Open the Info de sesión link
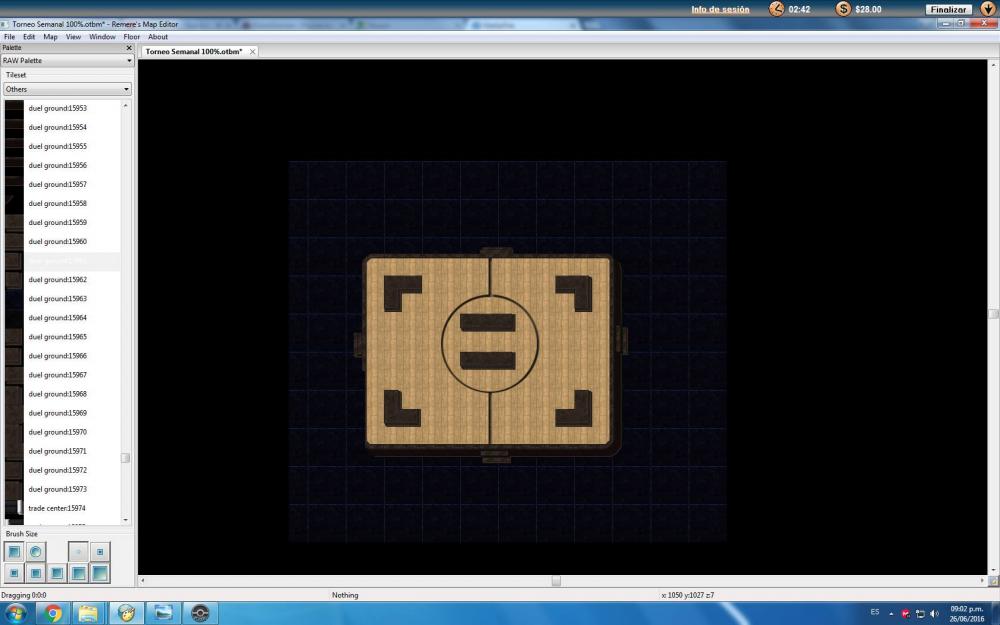The width and height of the screenshot is (1000, 625). (720, 10)
